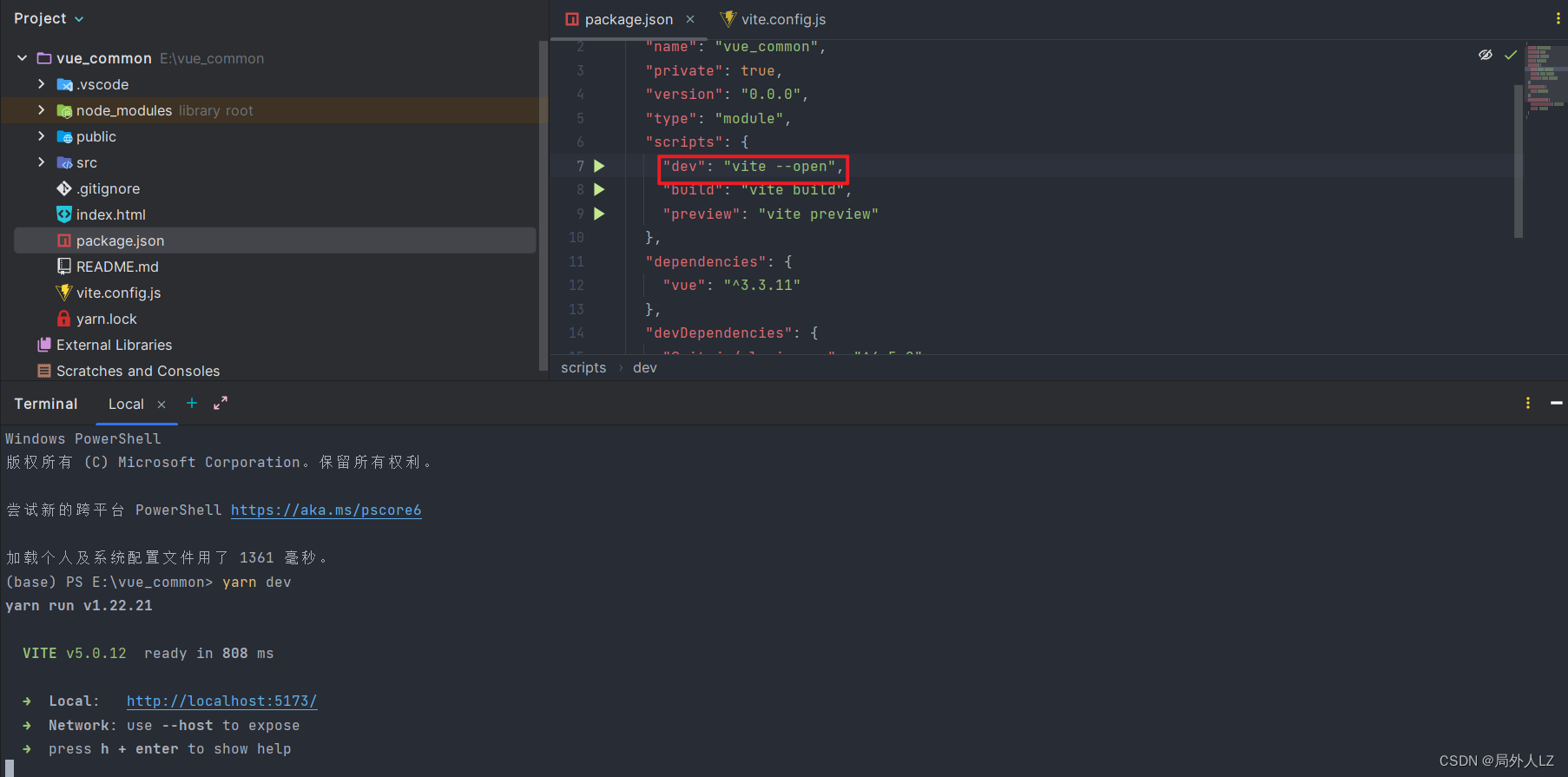Open the localhost:5173 link
The image size is (1568, 777).
[222, 701]
